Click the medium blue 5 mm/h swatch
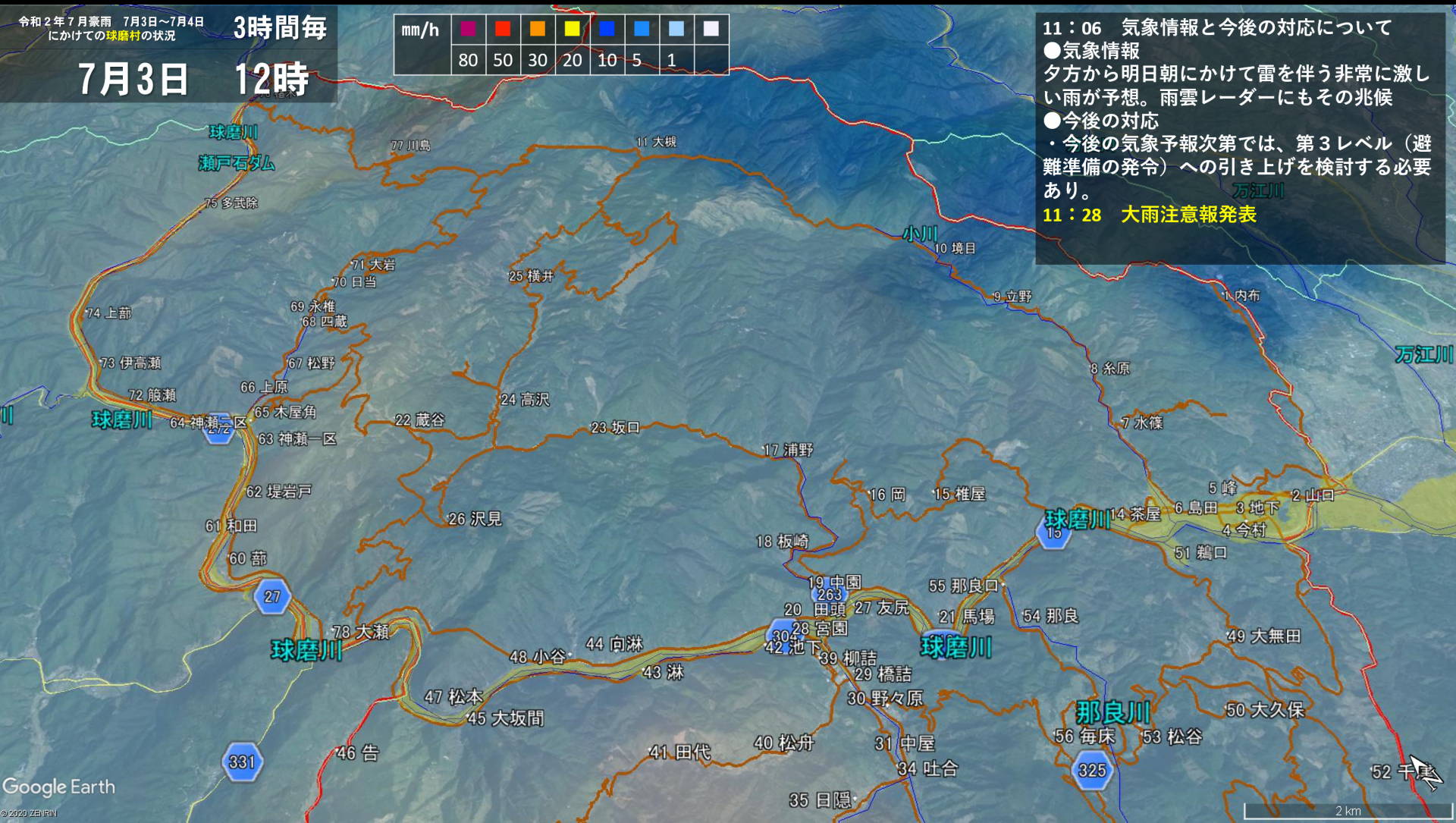1456x823 pixels. pos(642,29)
